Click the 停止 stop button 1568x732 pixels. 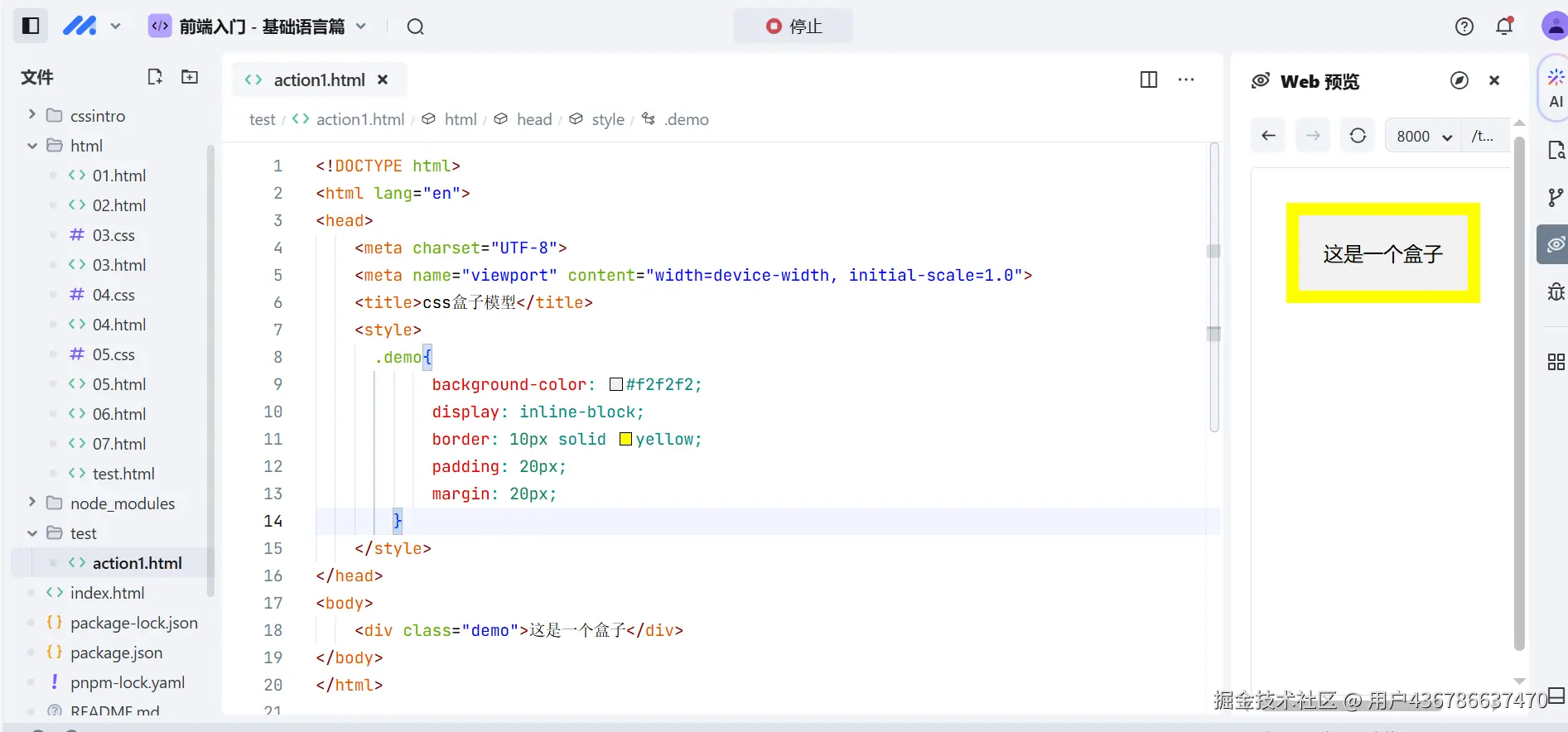click(x=793, y=26)
